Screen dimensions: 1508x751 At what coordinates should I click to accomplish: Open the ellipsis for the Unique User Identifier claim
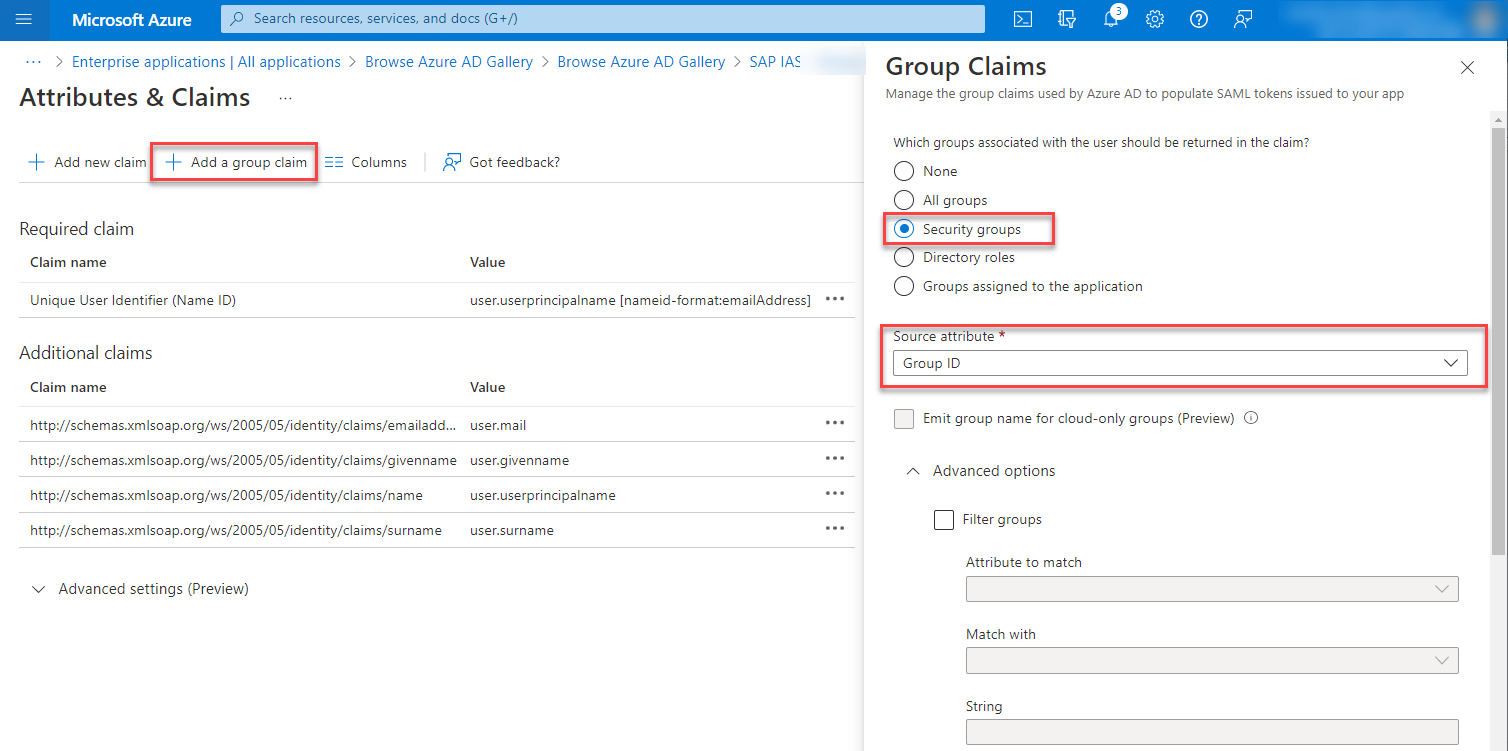pos(835,299)
